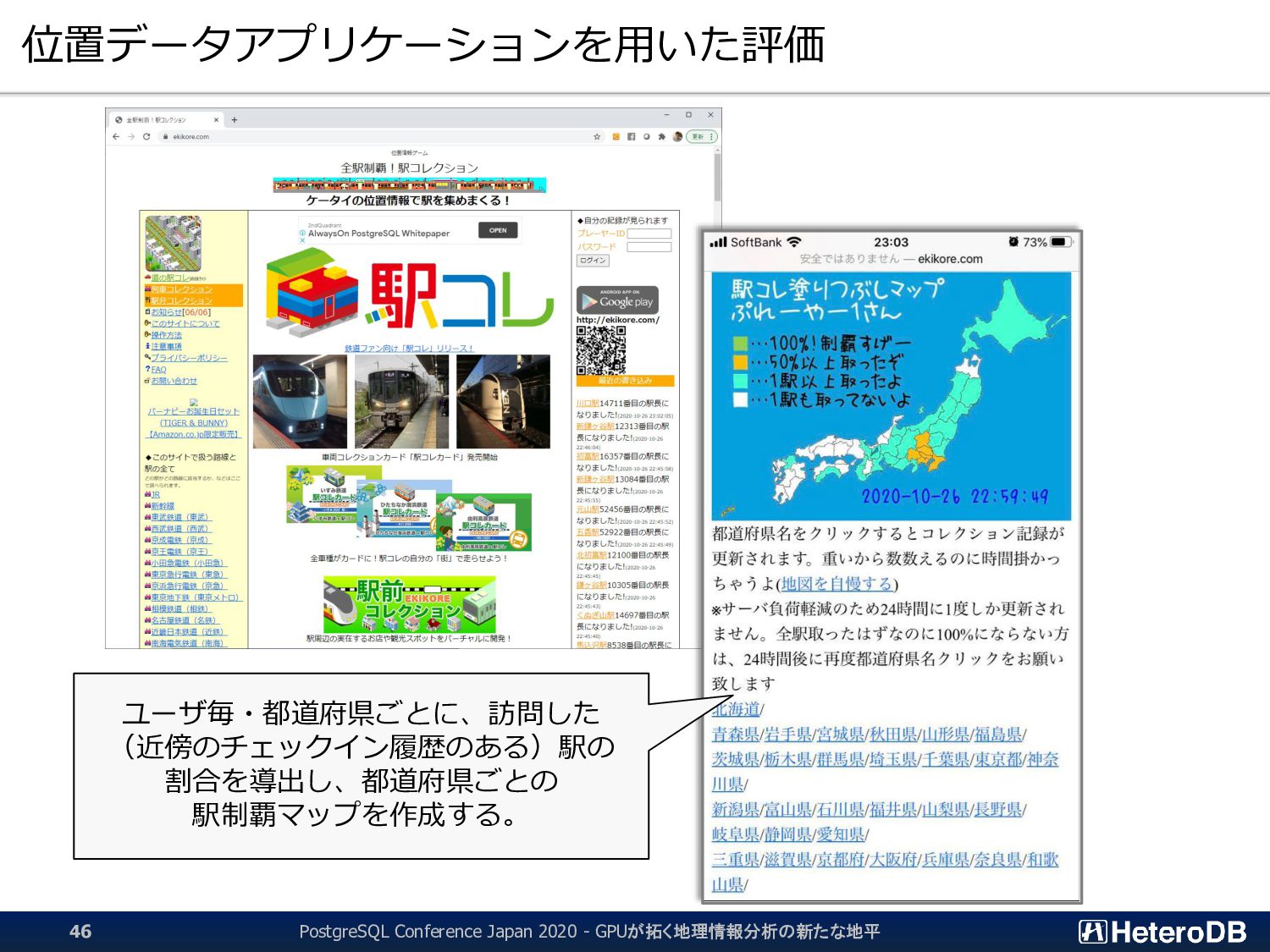Click the 川口駅 link in recent posts
This screenshot has width=1270, height=952.
(588, 404)
